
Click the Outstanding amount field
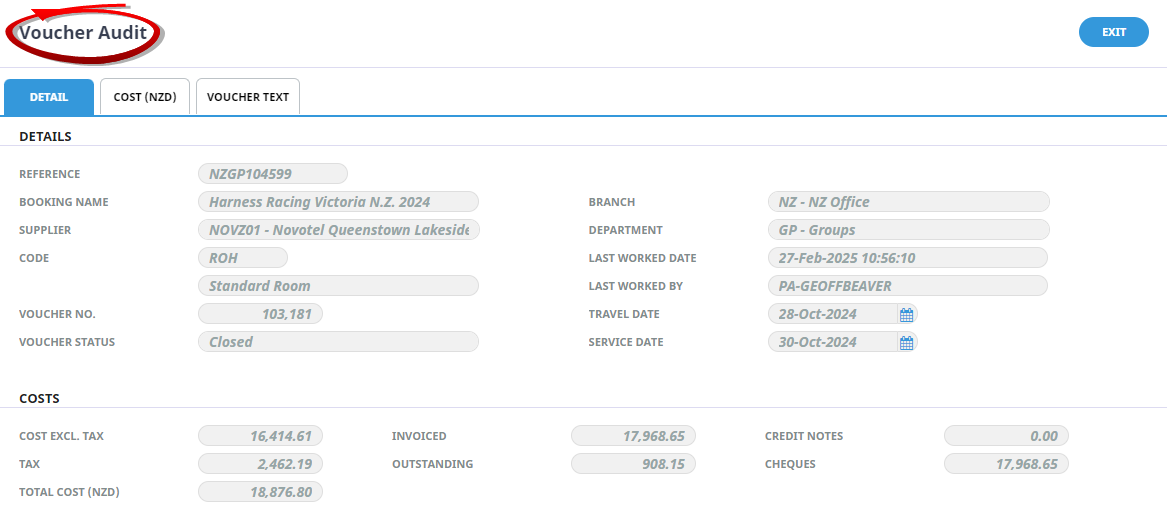[633, 464]
